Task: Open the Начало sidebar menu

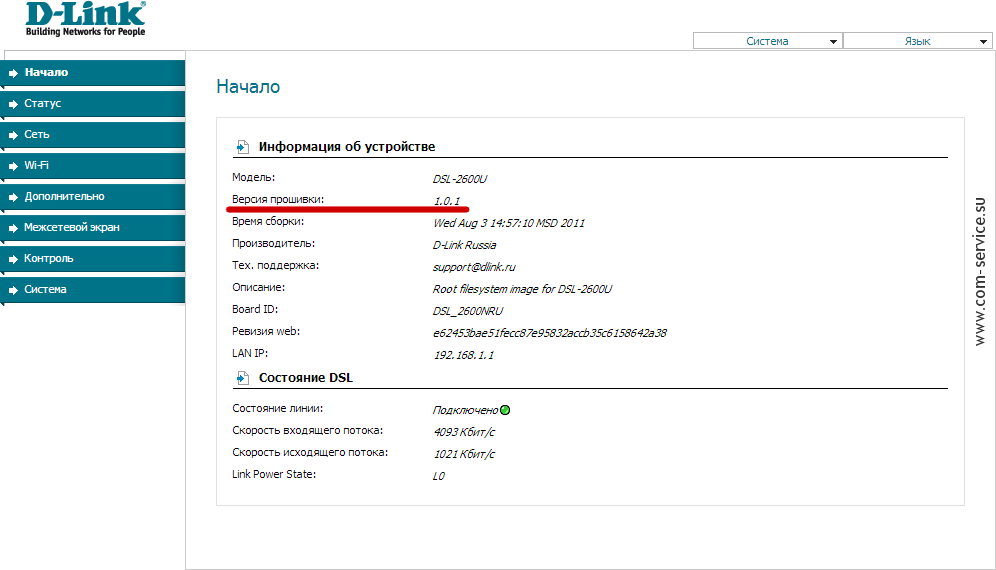Action: click(x=93, y=72)
